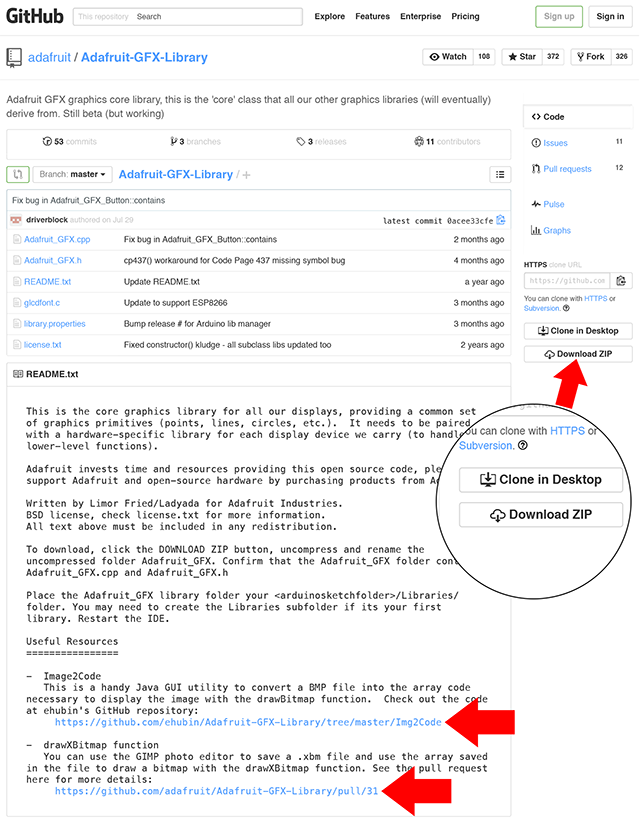This screenshot has height=826, width=640.
Task: Open the 'cp437() workaround' commit message
Action: 234,261
